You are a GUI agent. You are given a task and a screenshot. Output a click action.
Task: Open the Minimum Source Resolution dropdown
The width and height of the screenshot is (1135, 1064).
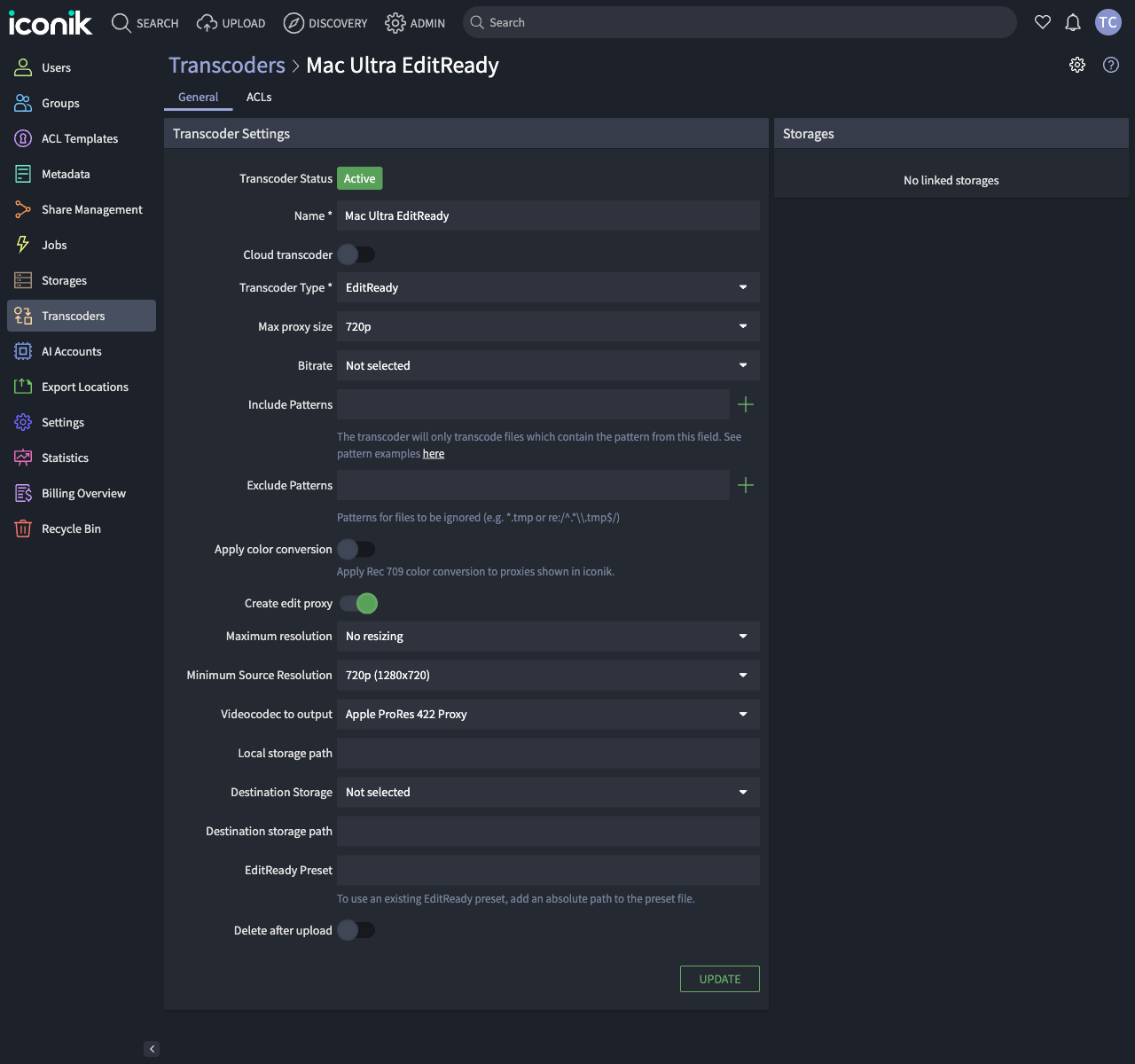tap(548, 675)
